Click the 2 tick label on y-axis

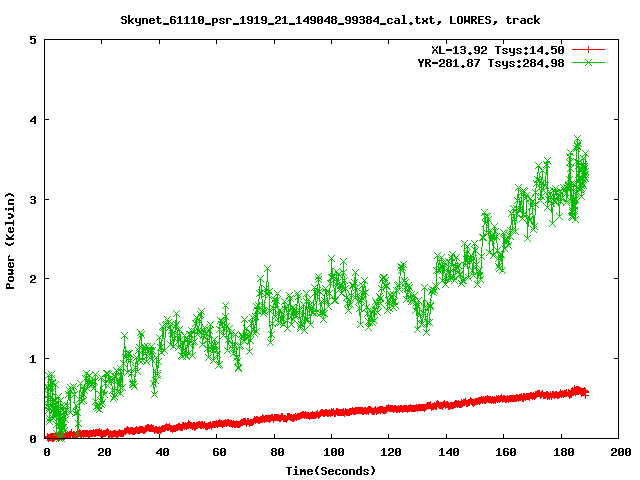point(34,278)
